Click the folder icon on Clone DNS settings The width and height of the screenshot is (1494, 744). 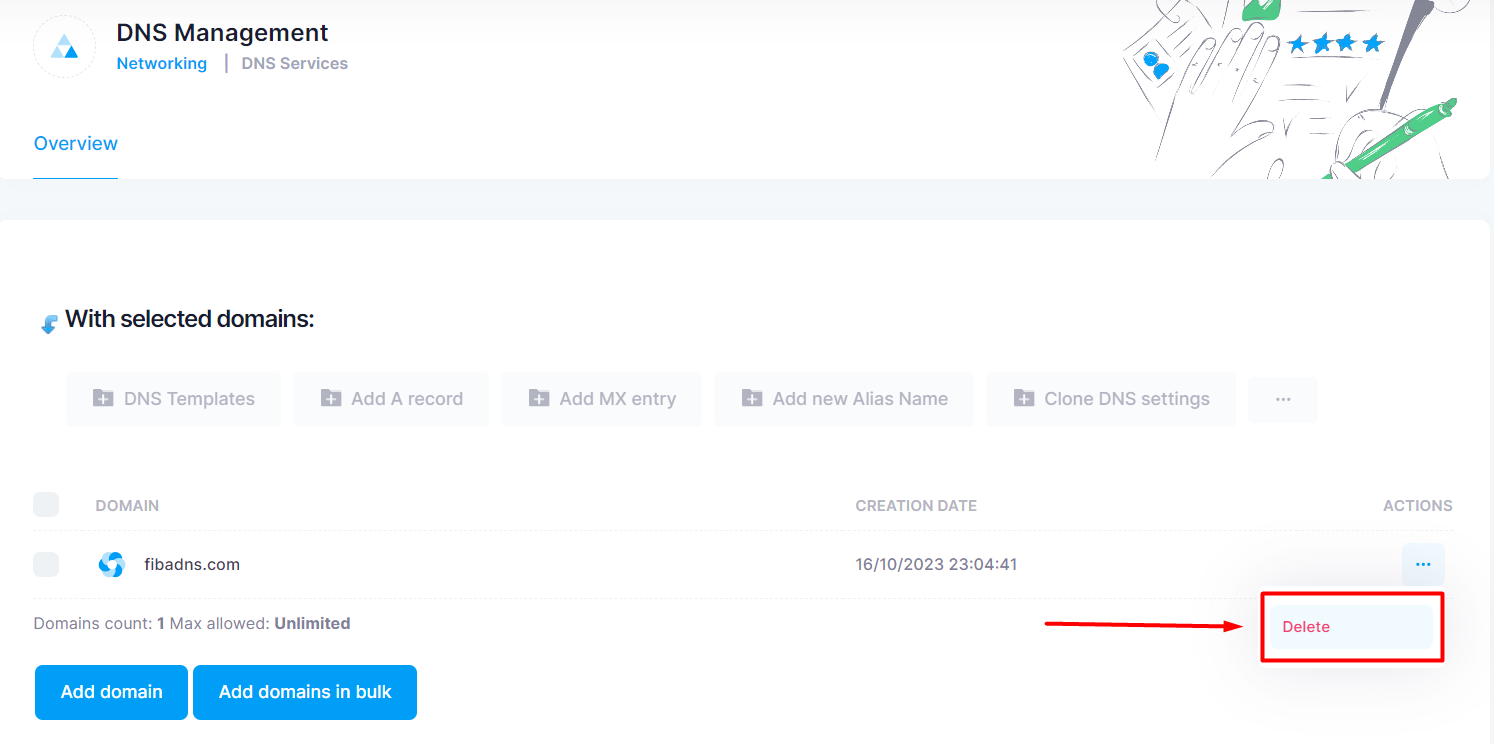click(1024, 398)
